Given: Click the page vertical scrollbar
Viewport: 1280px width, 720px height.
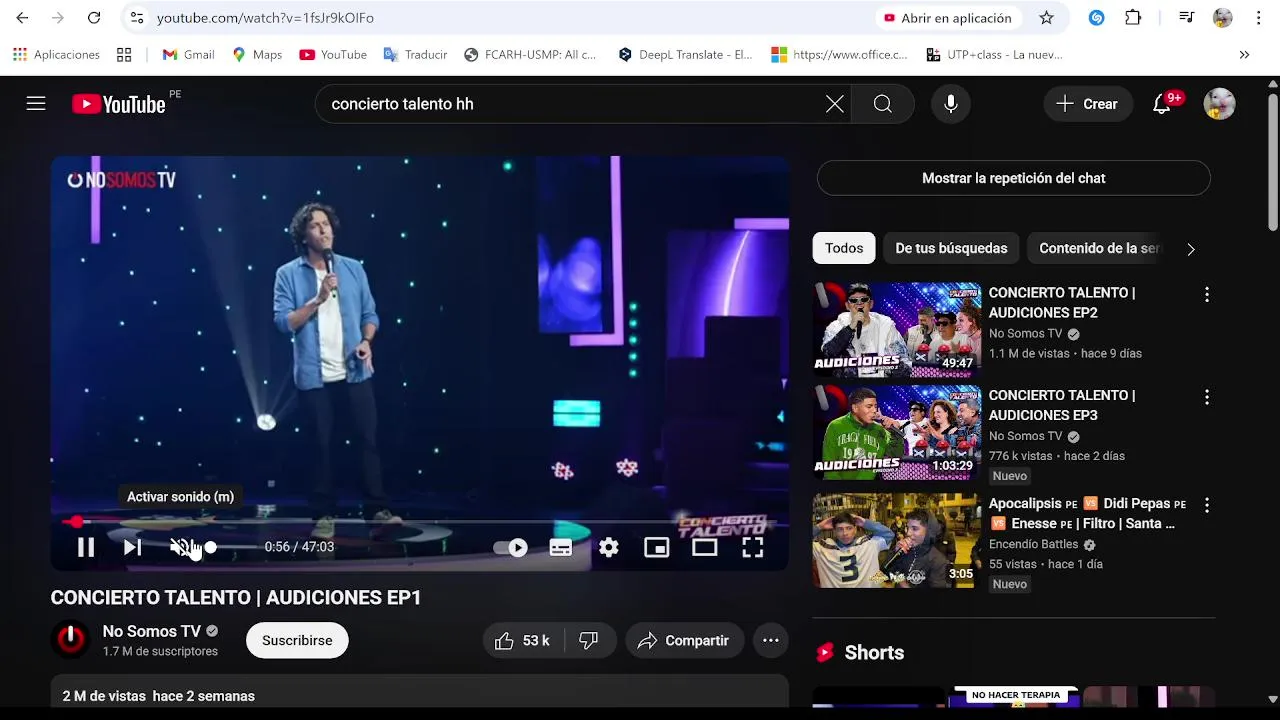Looking at the screenshot, I should pyautogui.click(x=1273, y=165).
